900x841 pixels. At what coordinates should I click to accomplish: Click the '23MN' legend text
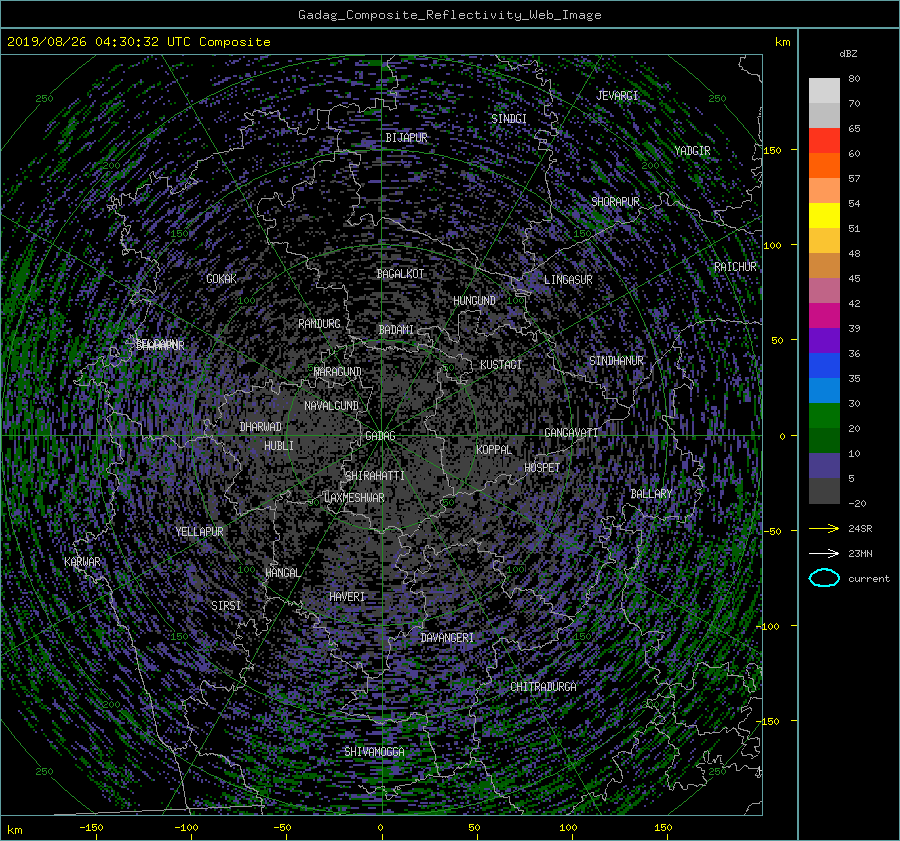860,553
